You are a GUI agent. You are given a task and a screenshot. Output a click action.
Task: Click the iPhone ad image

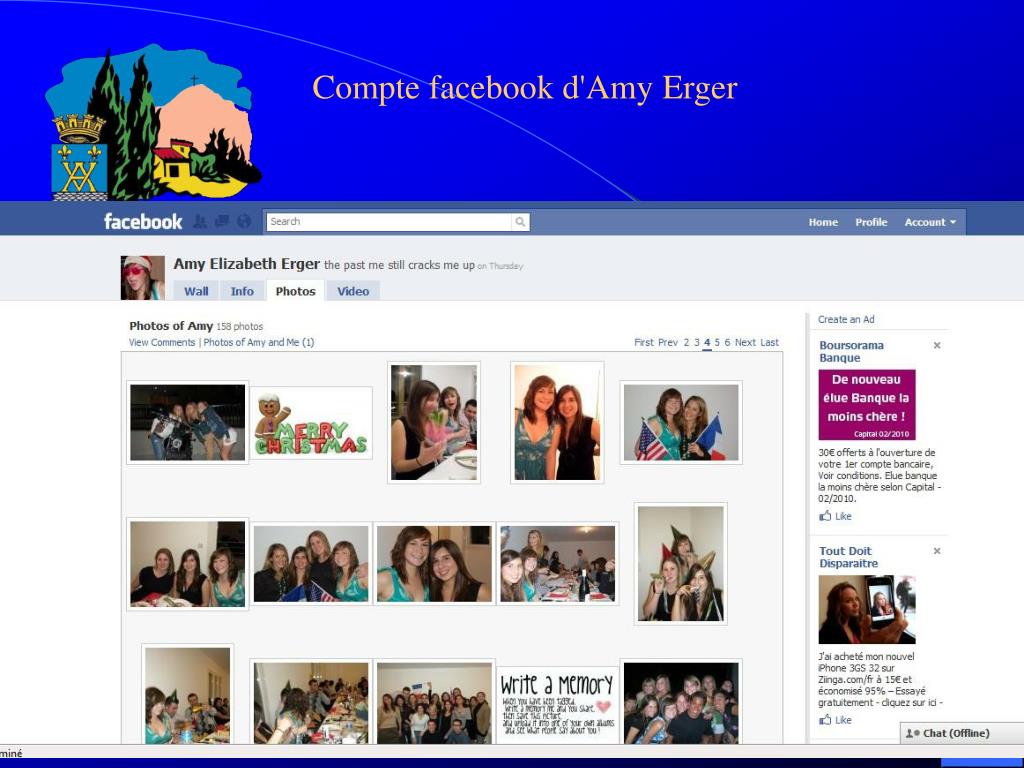(867, 609)
